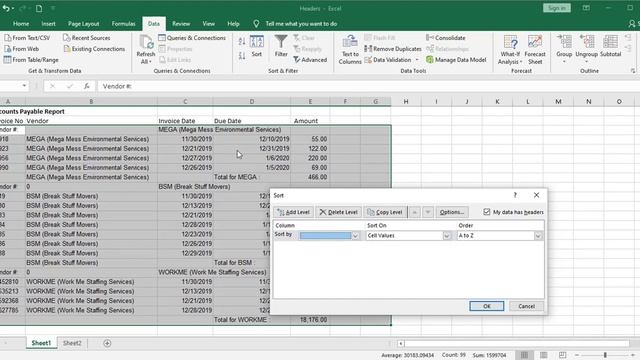Toggle the Filter funnel button
Screen dimensions: 640x360
(281, 46)
